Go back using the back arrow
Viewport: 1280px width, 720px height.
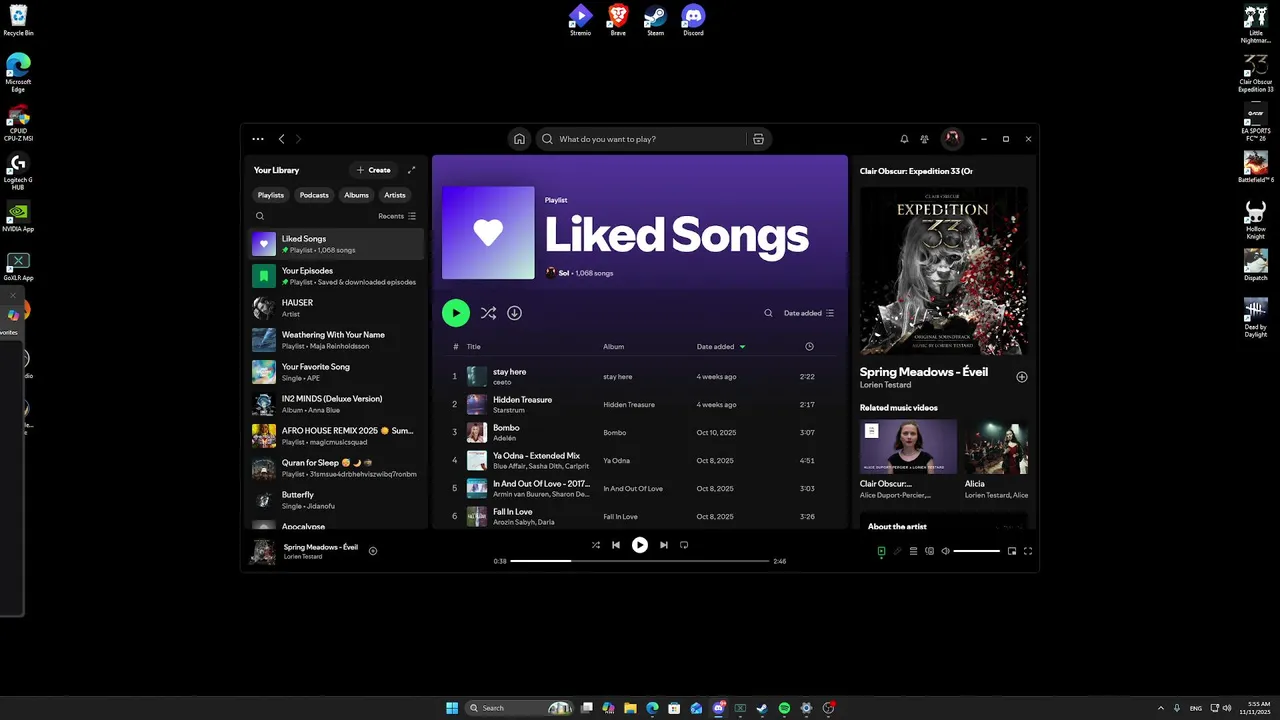(x=282, y=139)
